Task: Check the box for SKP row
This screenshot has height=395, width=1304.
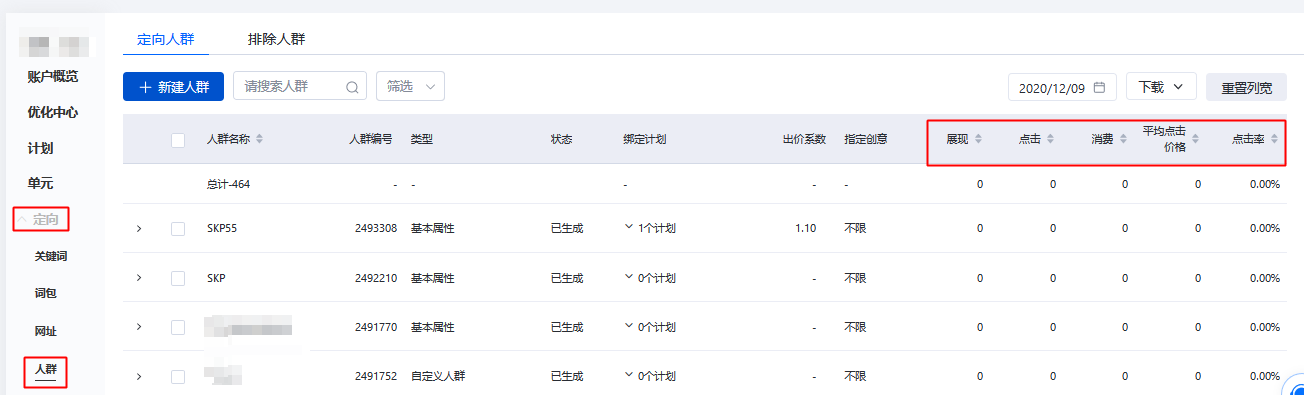Action: 178,278
